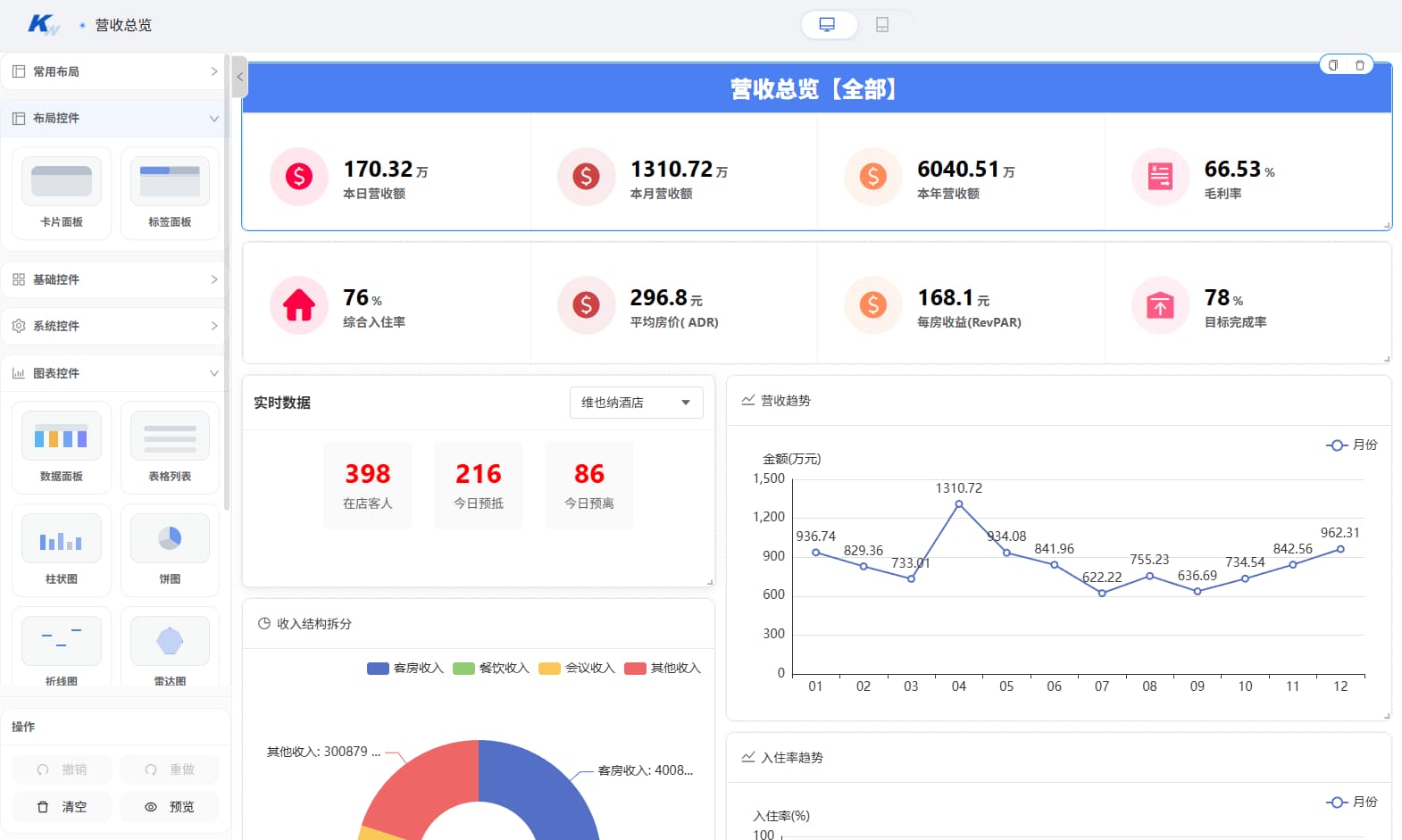Click the 实时数据 panel title
Image resolution: width=1402 pixels, height=840 pixels.
coord(282,403)
